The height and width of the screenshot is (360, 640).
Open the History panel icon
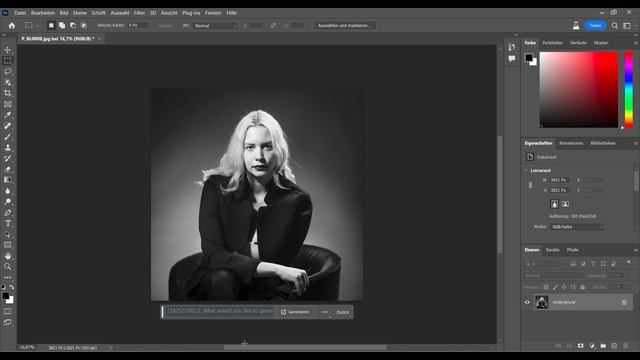512,47
